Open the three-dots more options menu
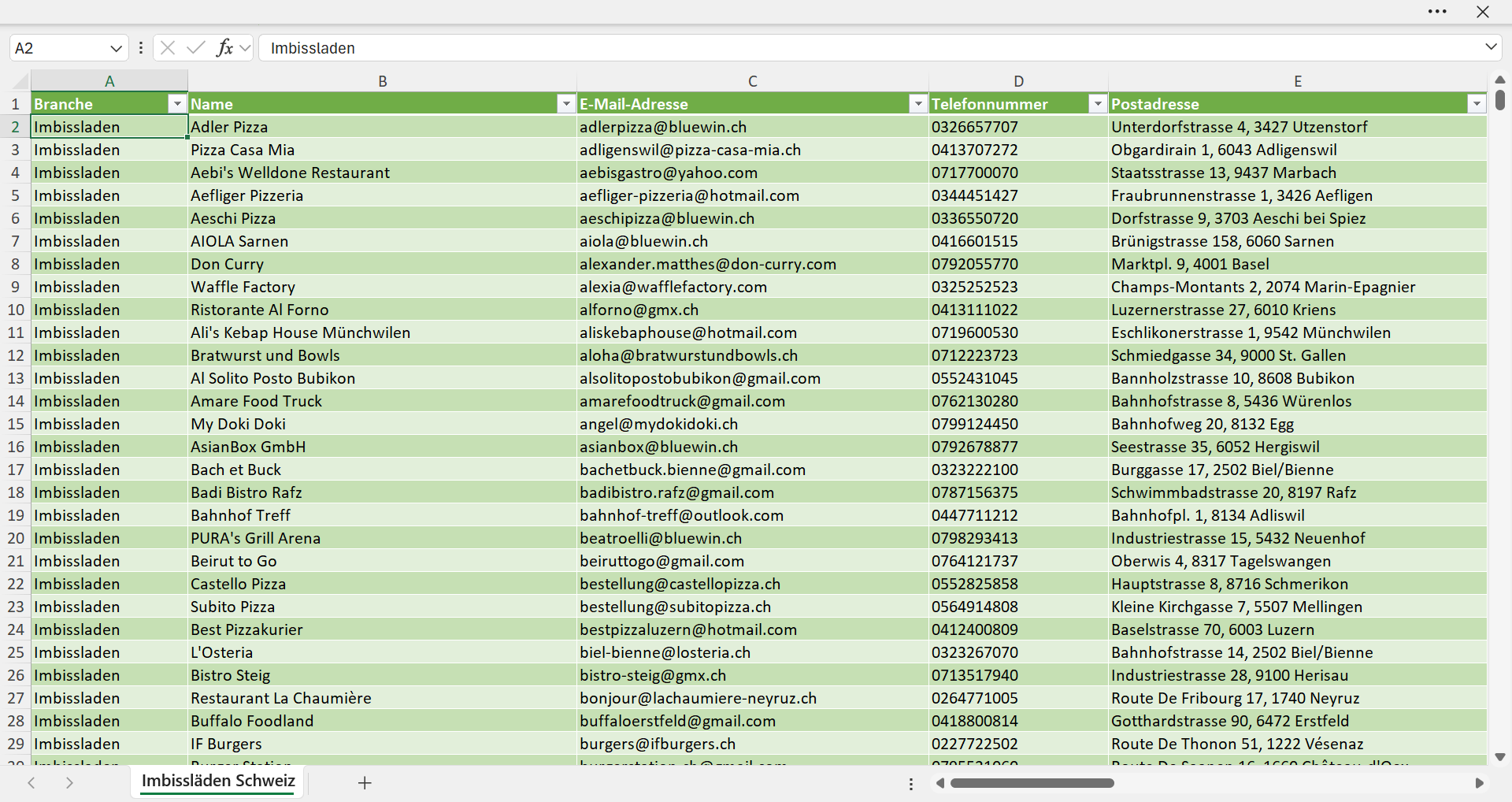Image resolution: width=1512 pixels, height=802 pixels. (x=1437, y=12)
